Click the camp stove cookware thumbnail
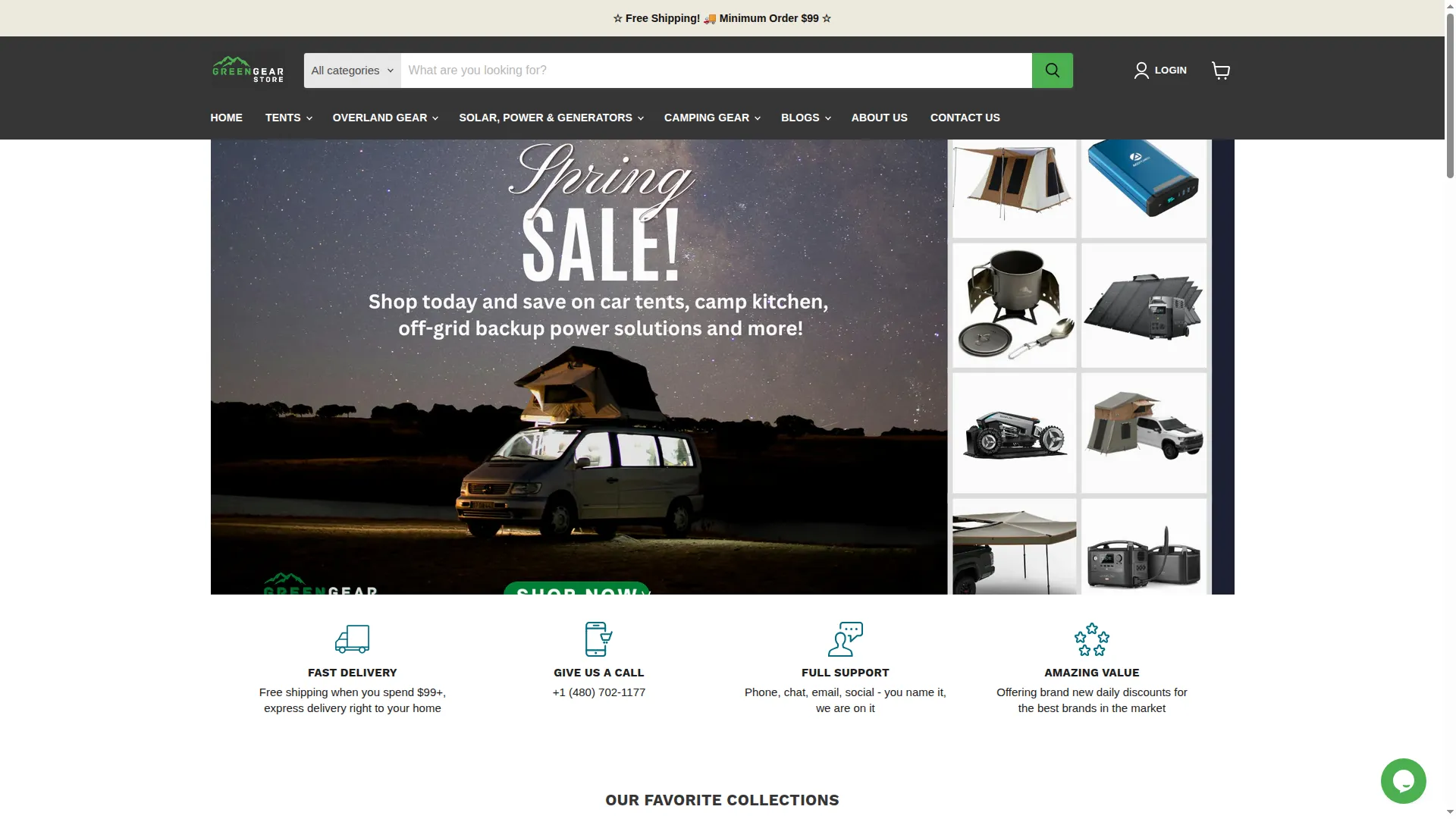This screenshot has height=819, width=1456. click(1014, 306)
